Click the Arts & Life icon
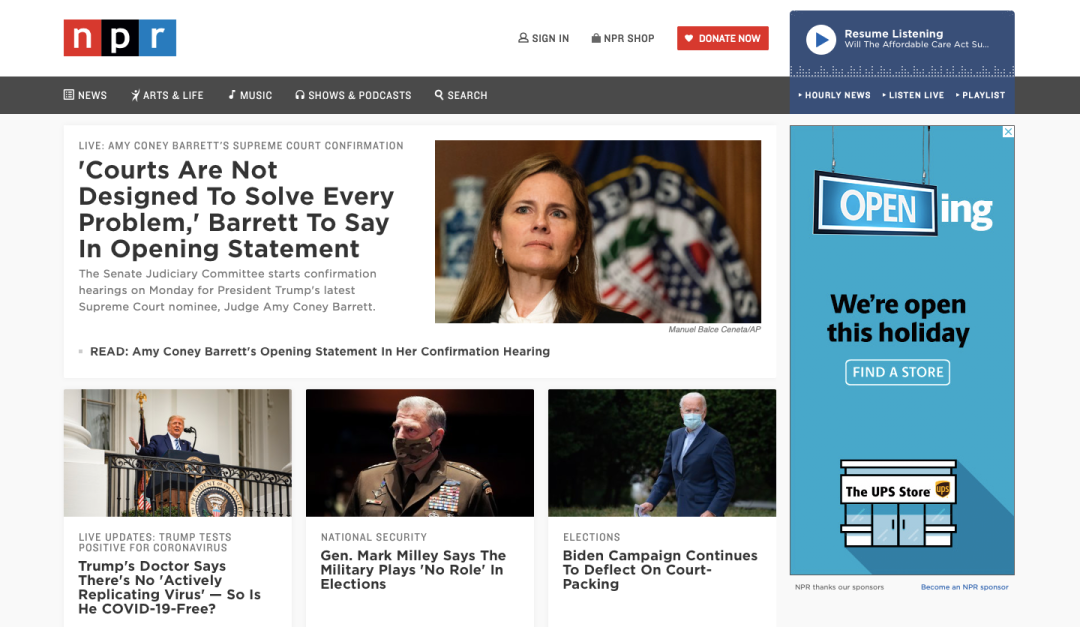 coord(136,95)
